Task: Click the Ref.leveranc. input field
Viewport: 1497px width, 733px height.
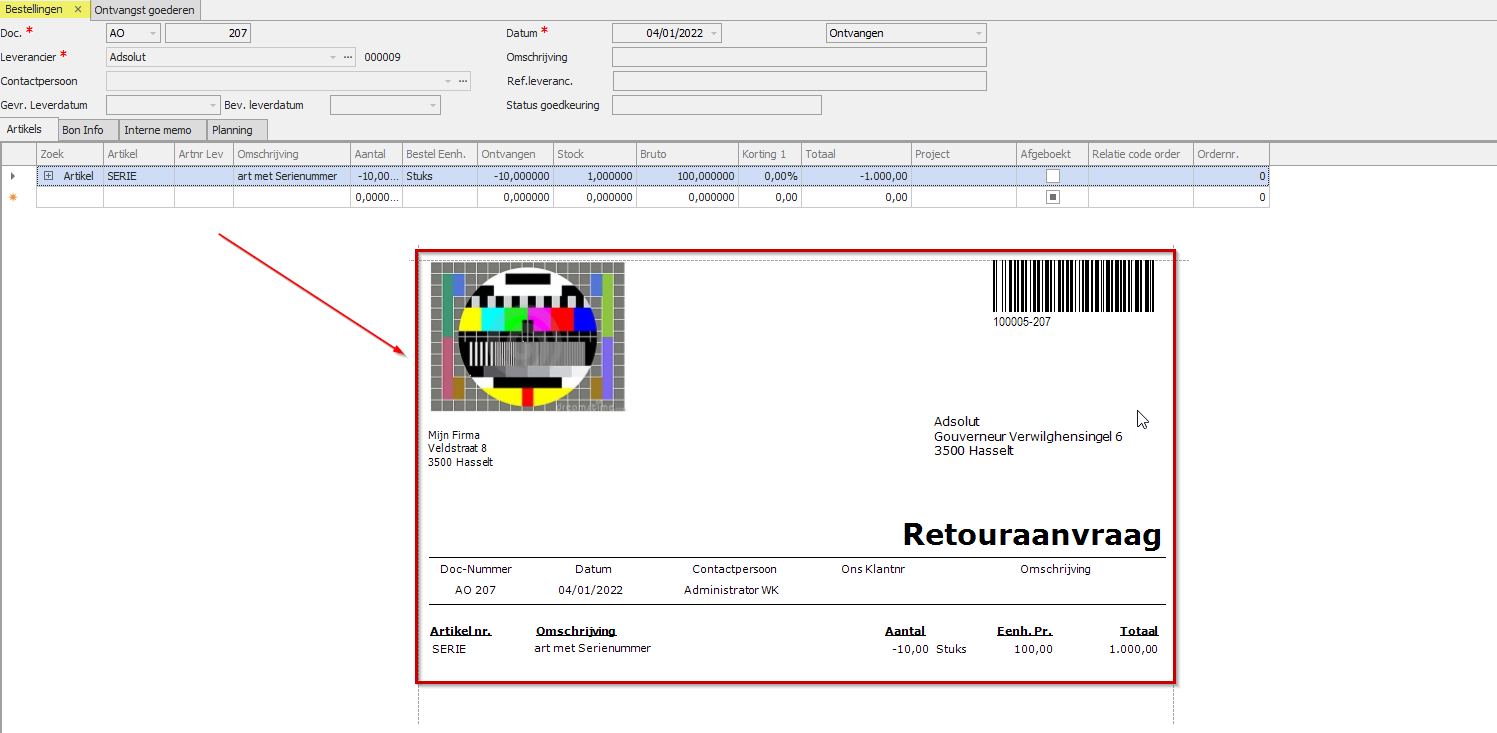Action: (799, 81)
